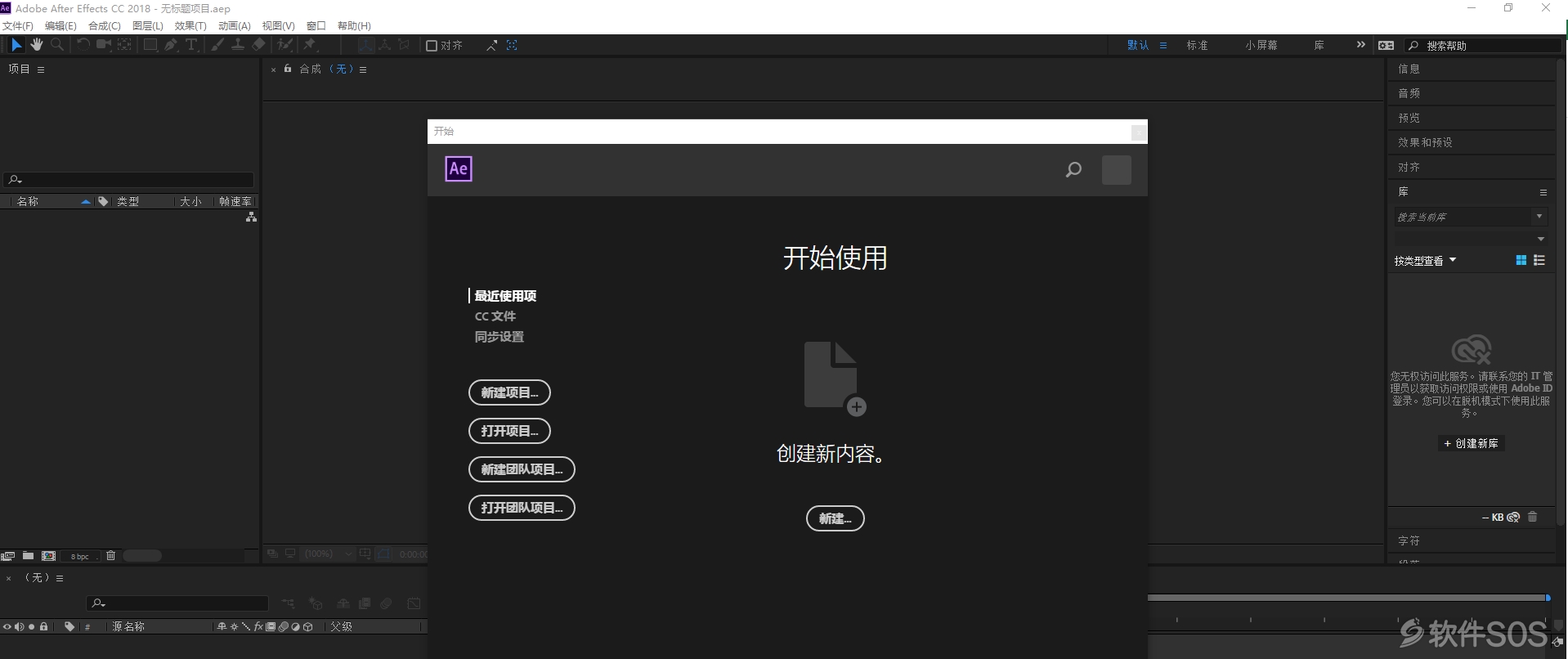Select the Brush tool
Viewport: 1568px width, 659px height.
[217, 45]
